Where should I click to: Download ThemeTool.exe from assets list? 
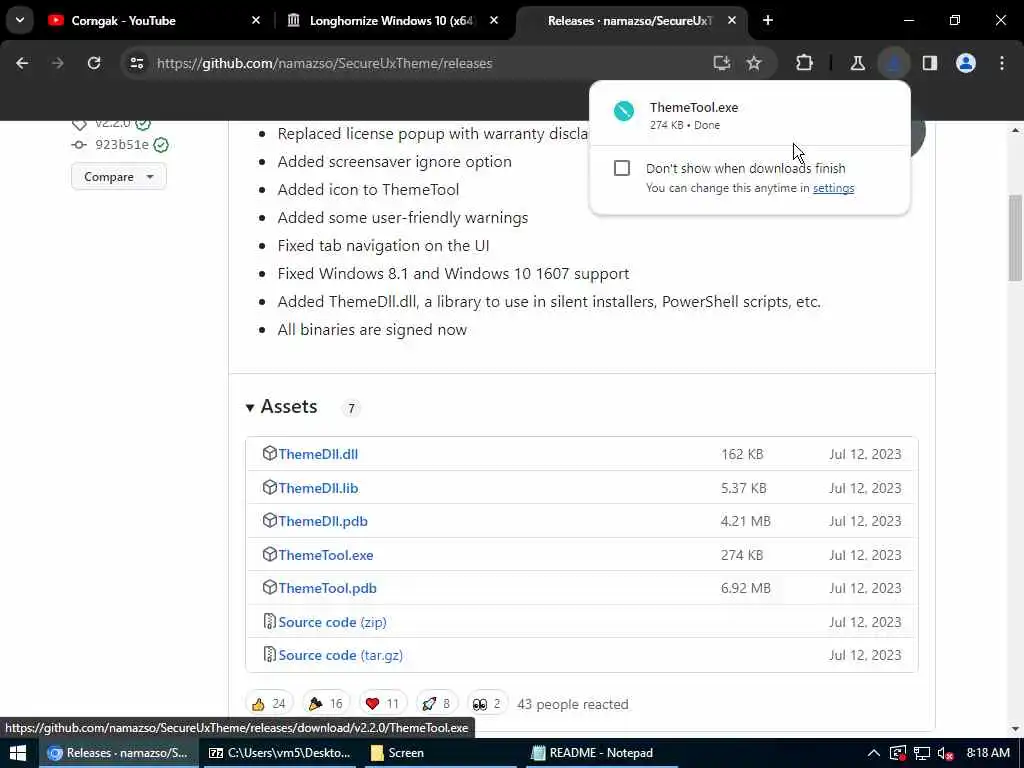(x=326, y=555)
